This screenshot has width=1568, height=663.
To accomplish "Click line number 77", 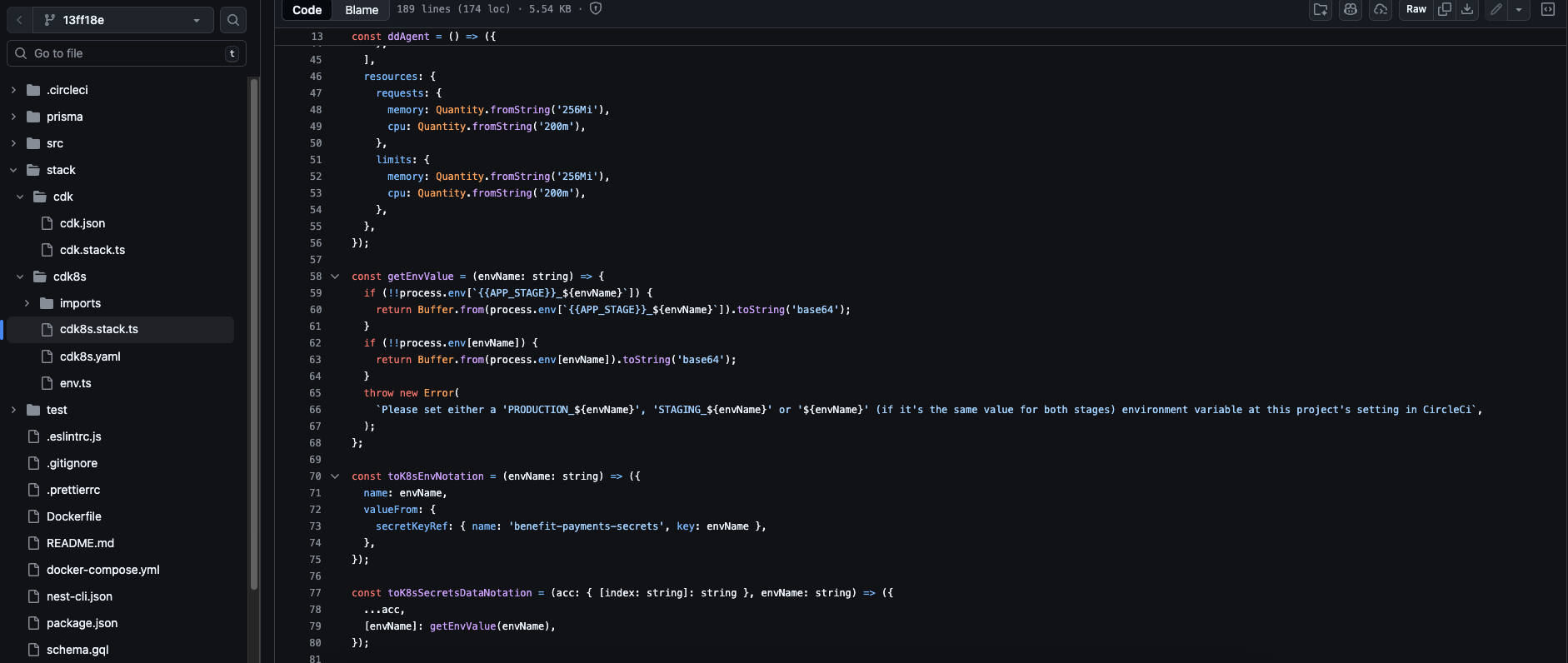I will (315, 593).
